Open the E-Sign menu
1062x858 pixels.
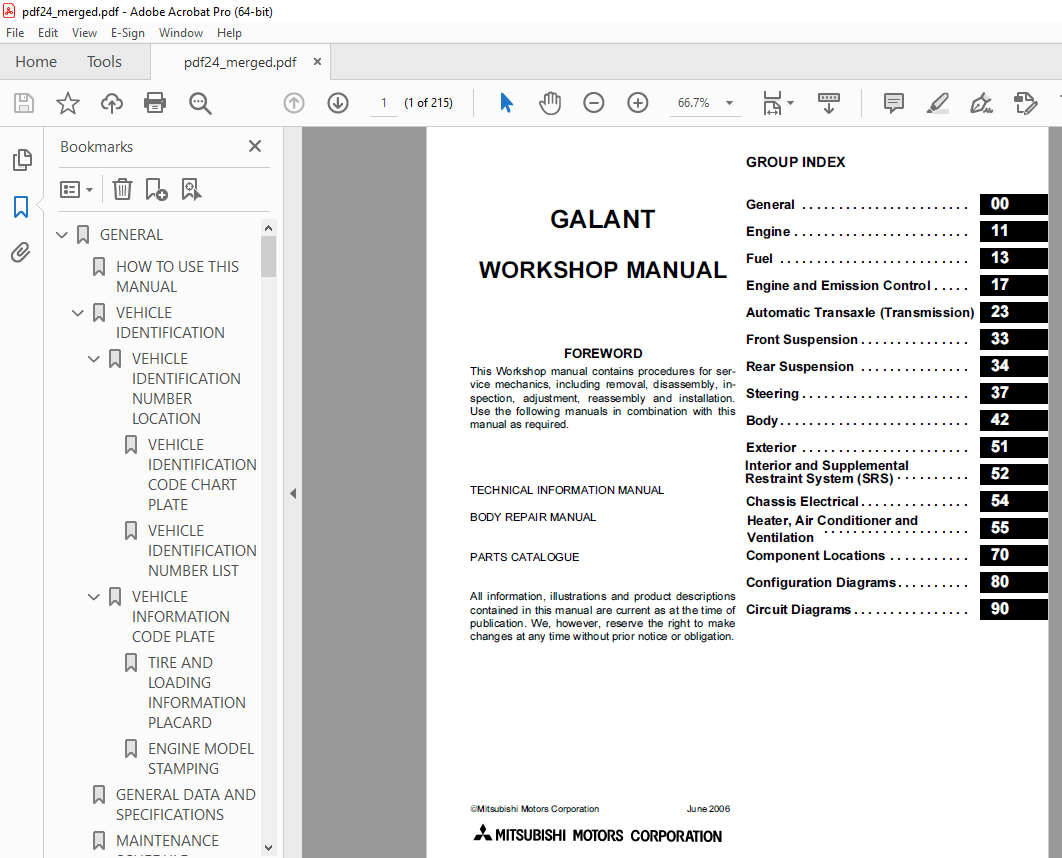pos(127,33)
